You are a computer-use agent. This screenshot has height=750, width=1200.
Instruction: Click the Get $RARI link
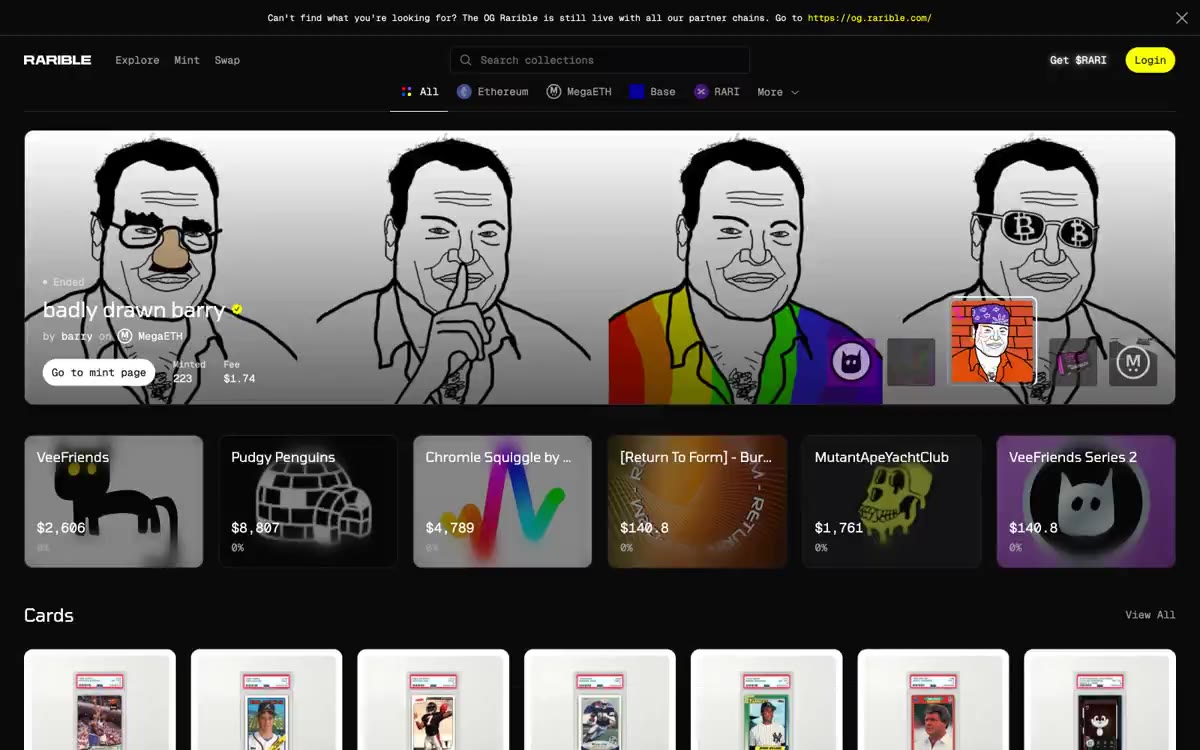pyautogui.click(x=1078, y=60)
